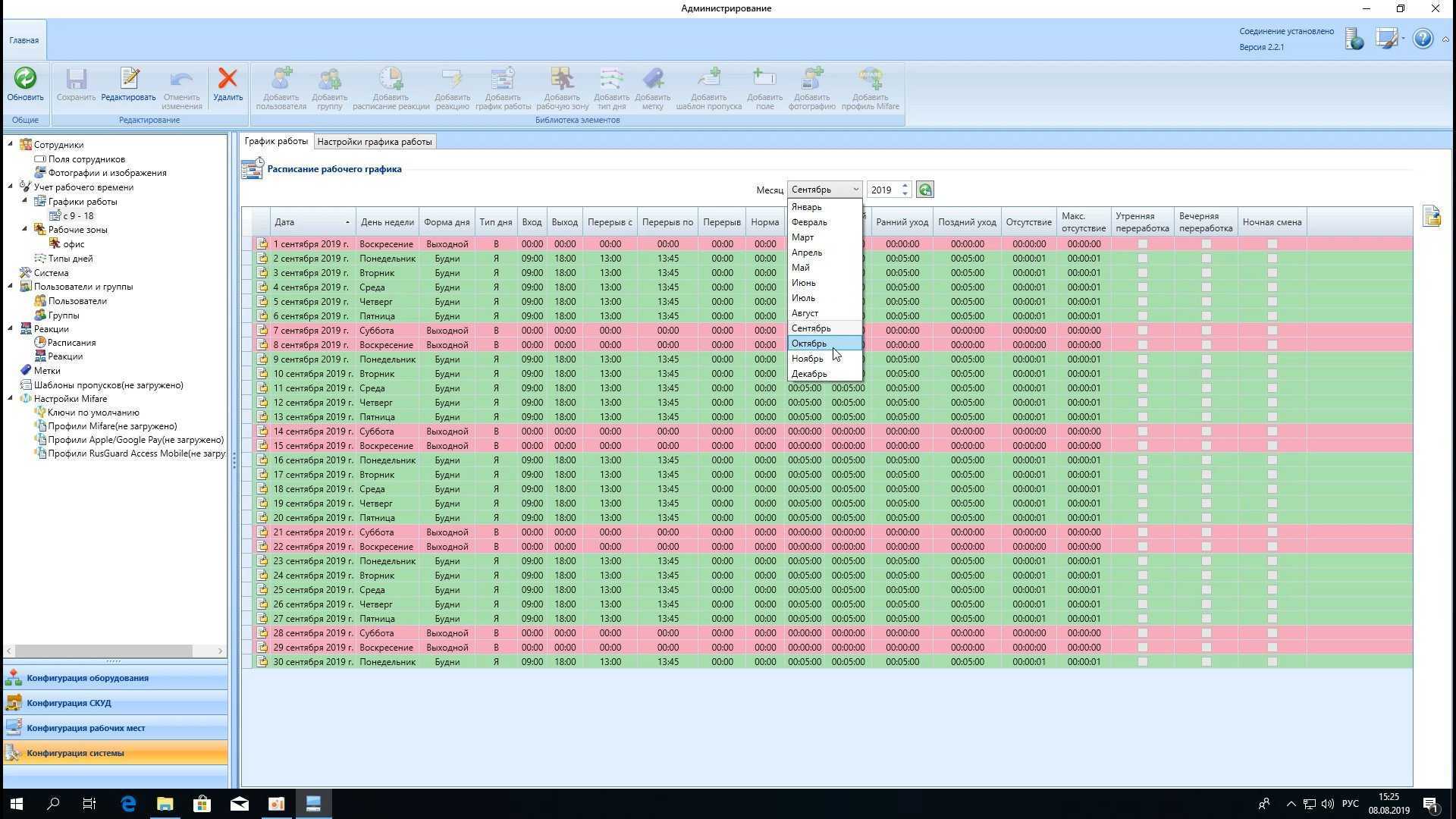Image resolution: width=1456 pixels, height=819 pixels.
Task: Click the green Обновить refresh icon
Action: 25,79
